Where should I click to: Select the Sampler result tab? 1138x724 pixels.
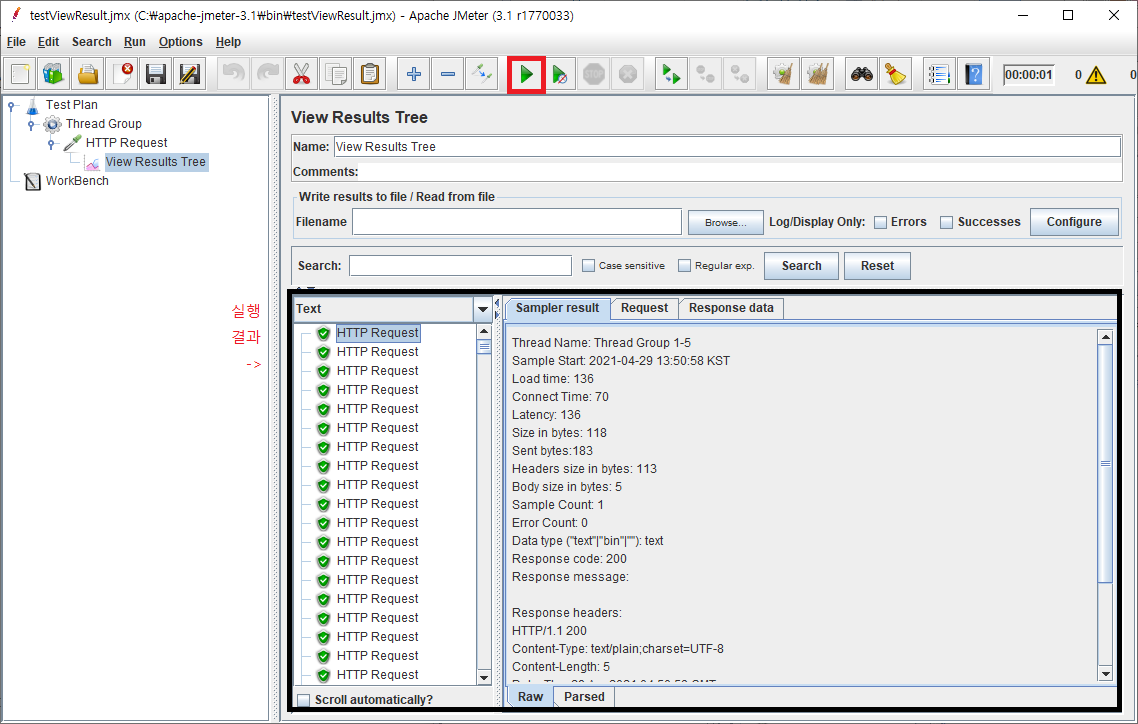557,308
